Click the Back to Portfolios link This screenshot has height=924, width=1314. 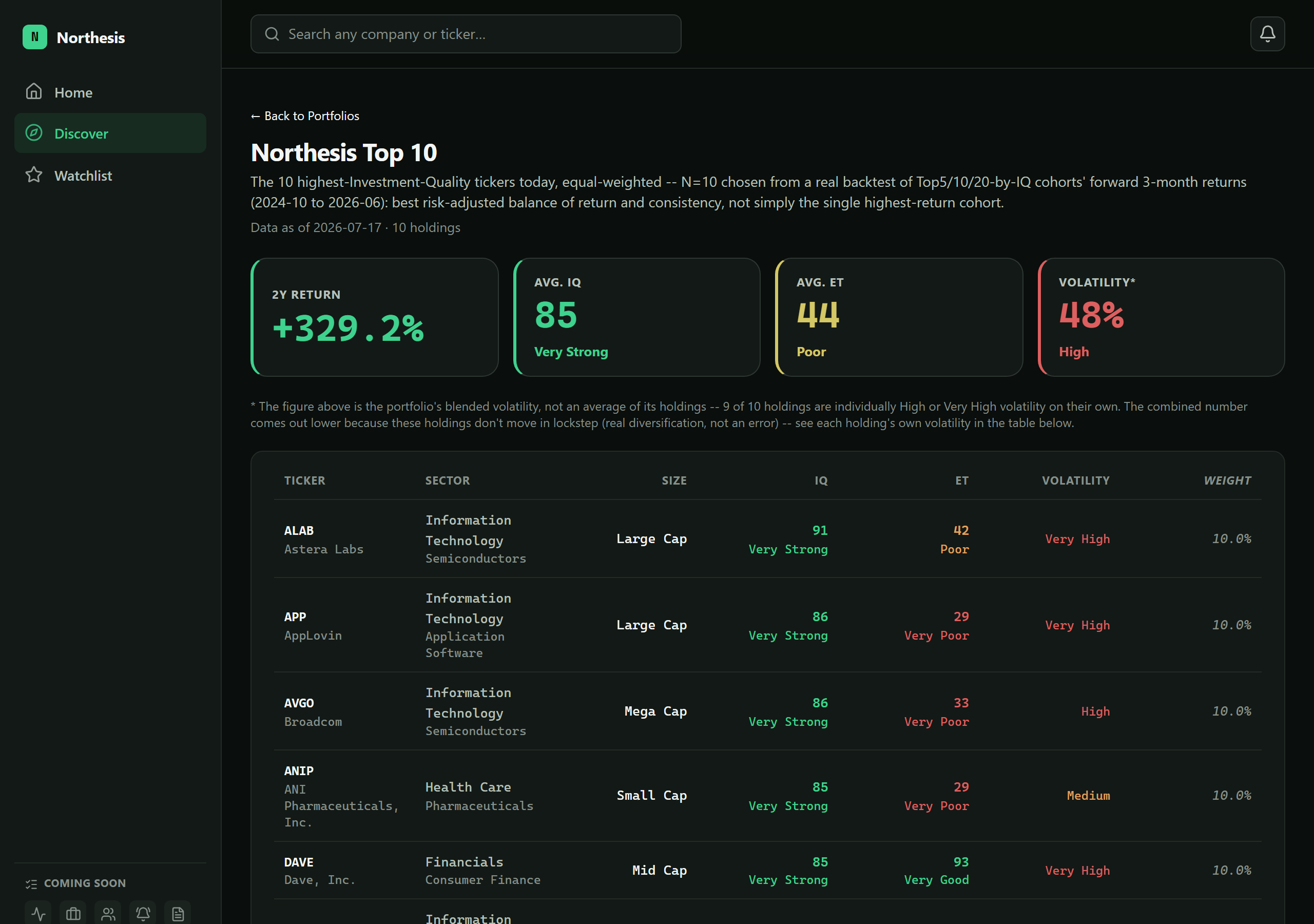tap(305, 115)
